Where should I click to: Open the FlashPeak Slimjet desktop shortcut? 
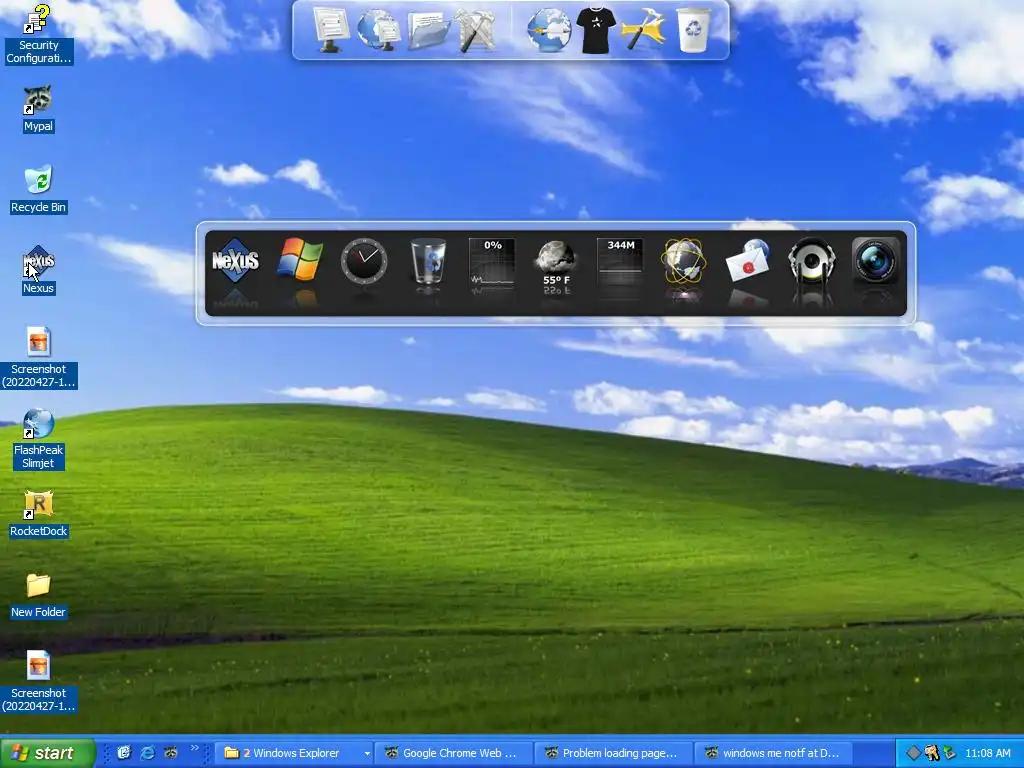[x=38, y=439]
